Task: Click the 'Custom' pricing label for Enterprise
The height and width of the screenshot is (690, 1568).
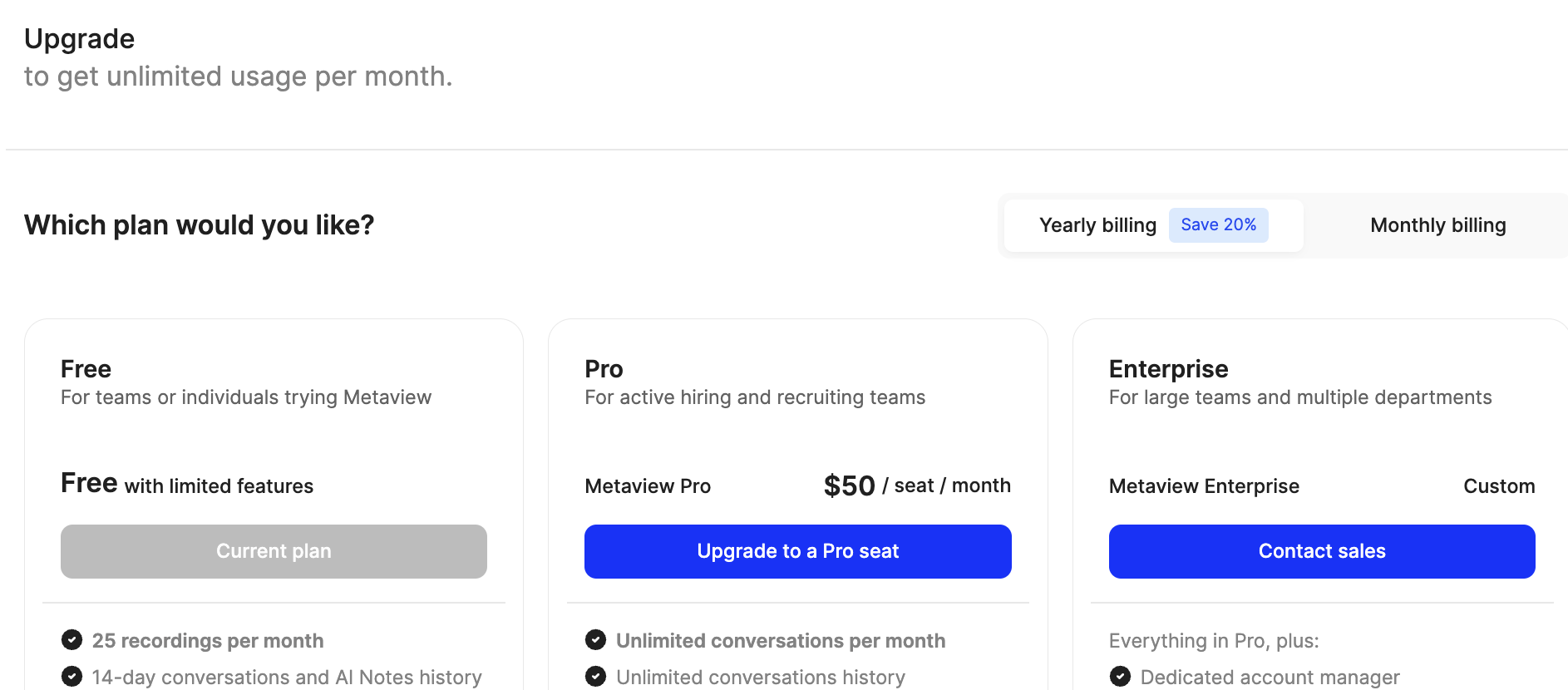Action: (x=1499, y=485)
